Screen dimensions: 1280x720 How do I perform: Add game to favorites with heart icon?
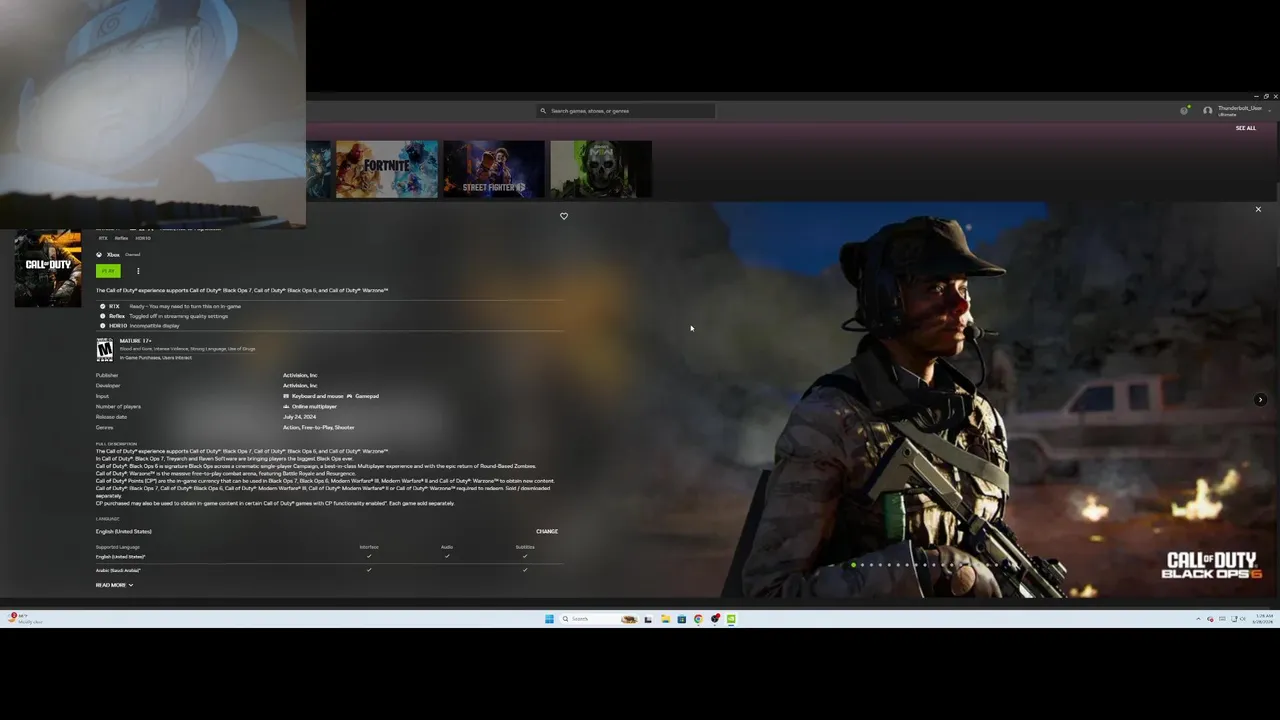564,216
